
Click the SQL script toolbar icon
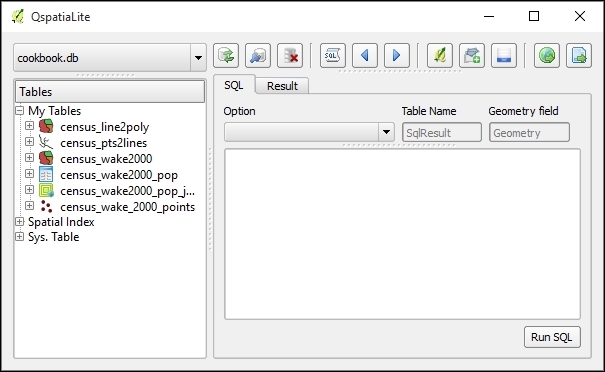point(333,56)
